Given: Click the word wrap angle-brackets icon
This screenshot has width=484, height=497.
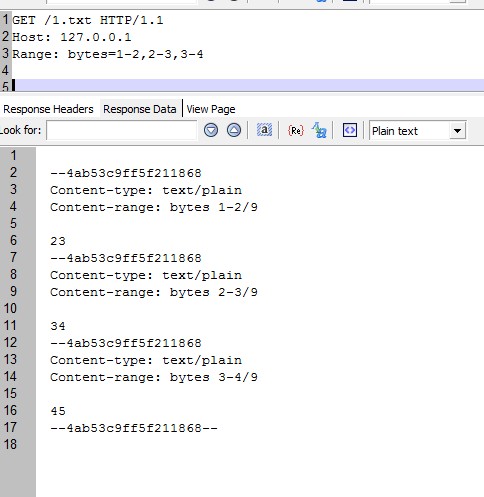Looking at the screenshot, I should click(x=350, y=130).
